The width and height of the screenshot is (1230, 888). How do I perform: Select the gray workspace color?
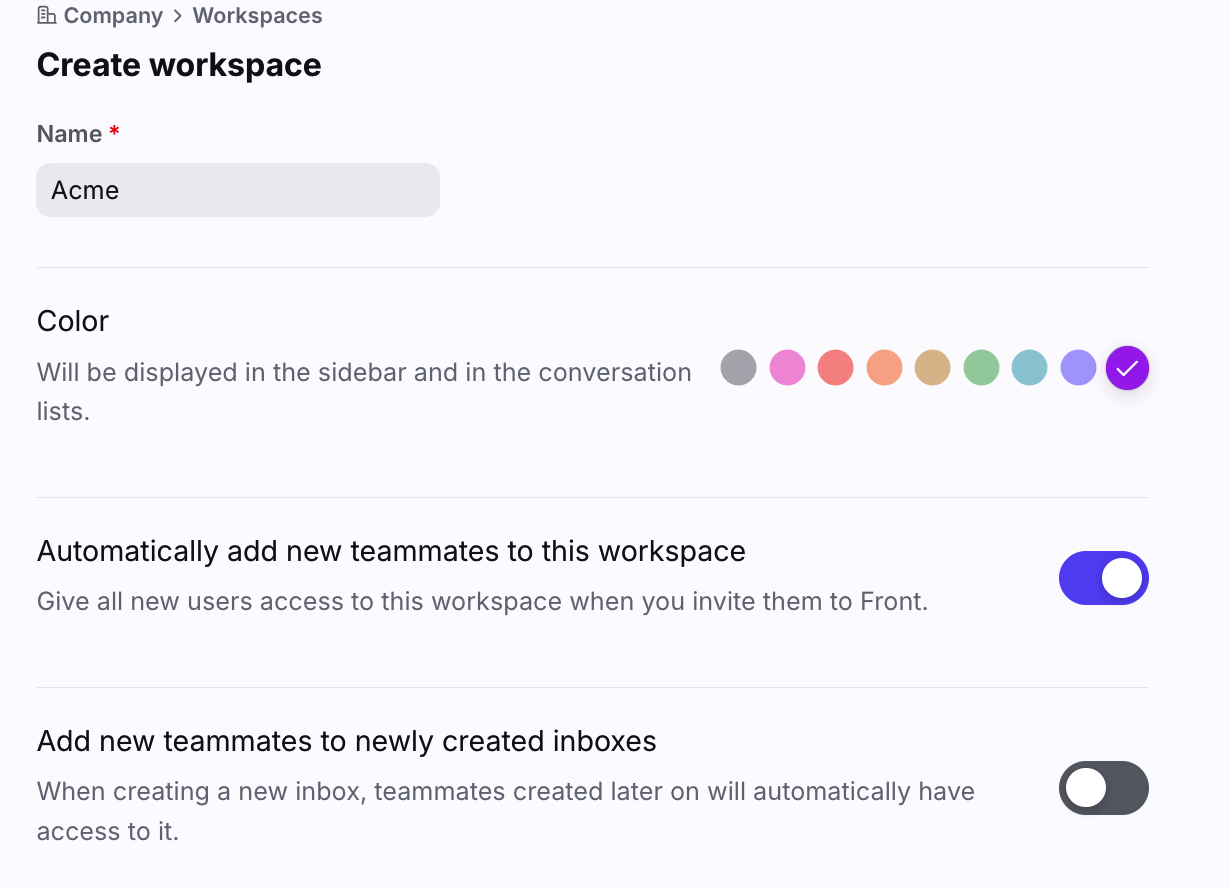(738, 368)
